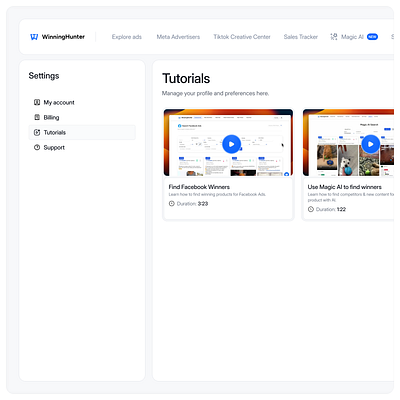Click 'Learn how to find winning products' description
Screen dimensions: 400x400
coord(217,194)
